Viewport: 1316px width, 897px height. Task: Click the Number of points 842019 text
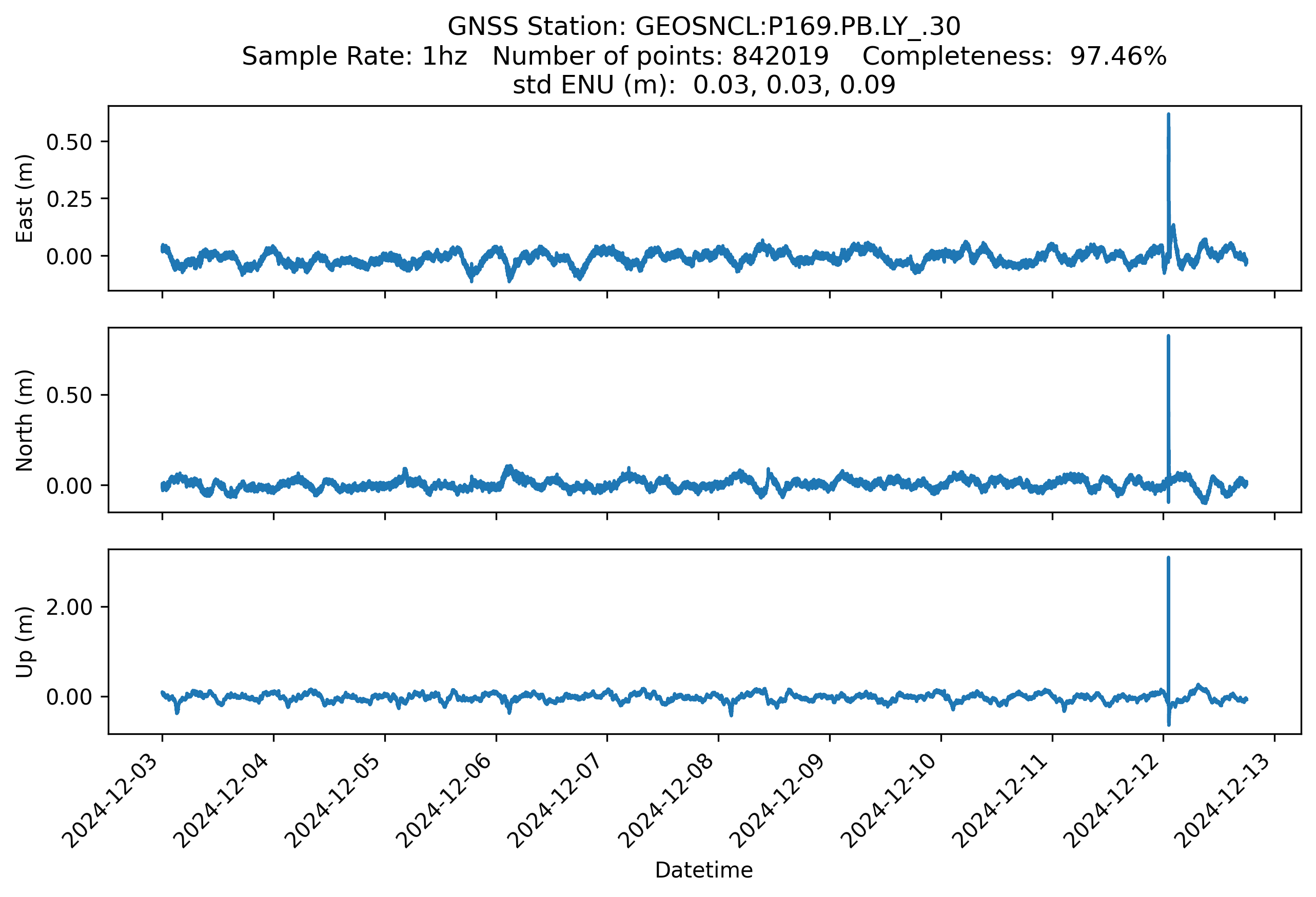[x=660, y=56]
